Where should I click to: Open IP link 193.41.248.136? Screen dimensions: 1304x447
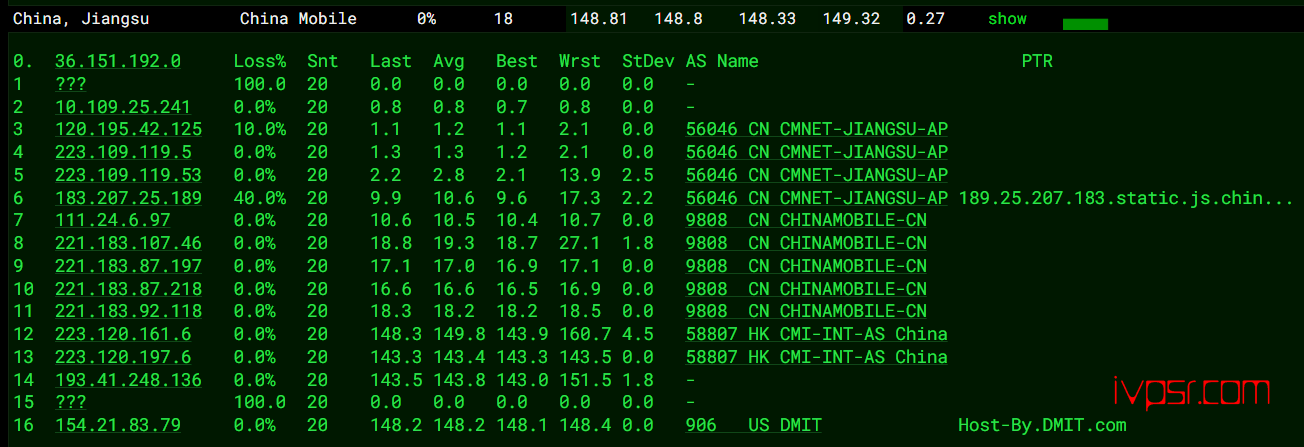click(128, 381)
